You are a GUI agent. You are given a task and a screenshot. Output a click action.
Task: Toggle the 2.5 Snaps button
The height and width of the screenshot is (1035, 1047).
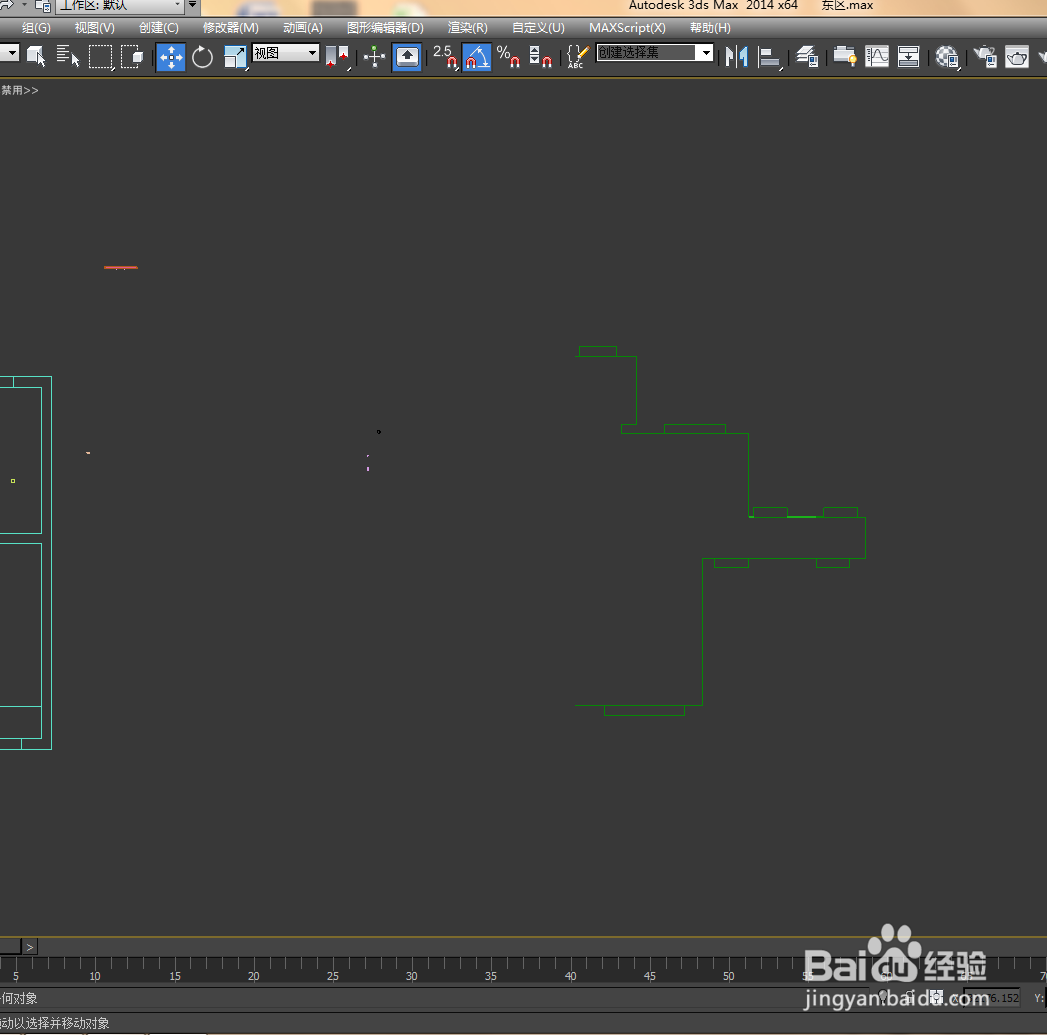pyautogui.click(x=445, y=57)
